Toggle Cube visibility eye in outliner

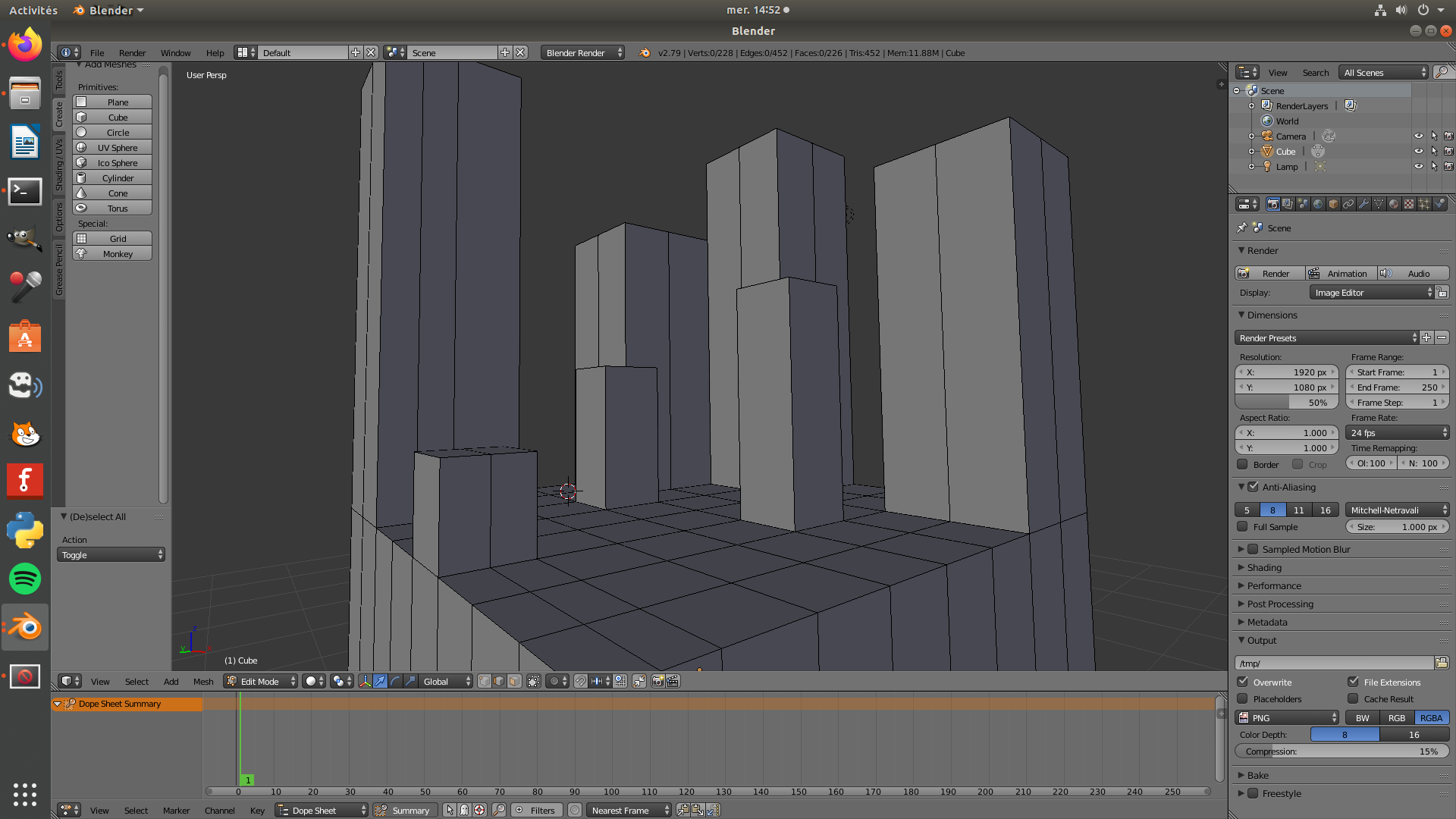click(x=1418, y=151)
